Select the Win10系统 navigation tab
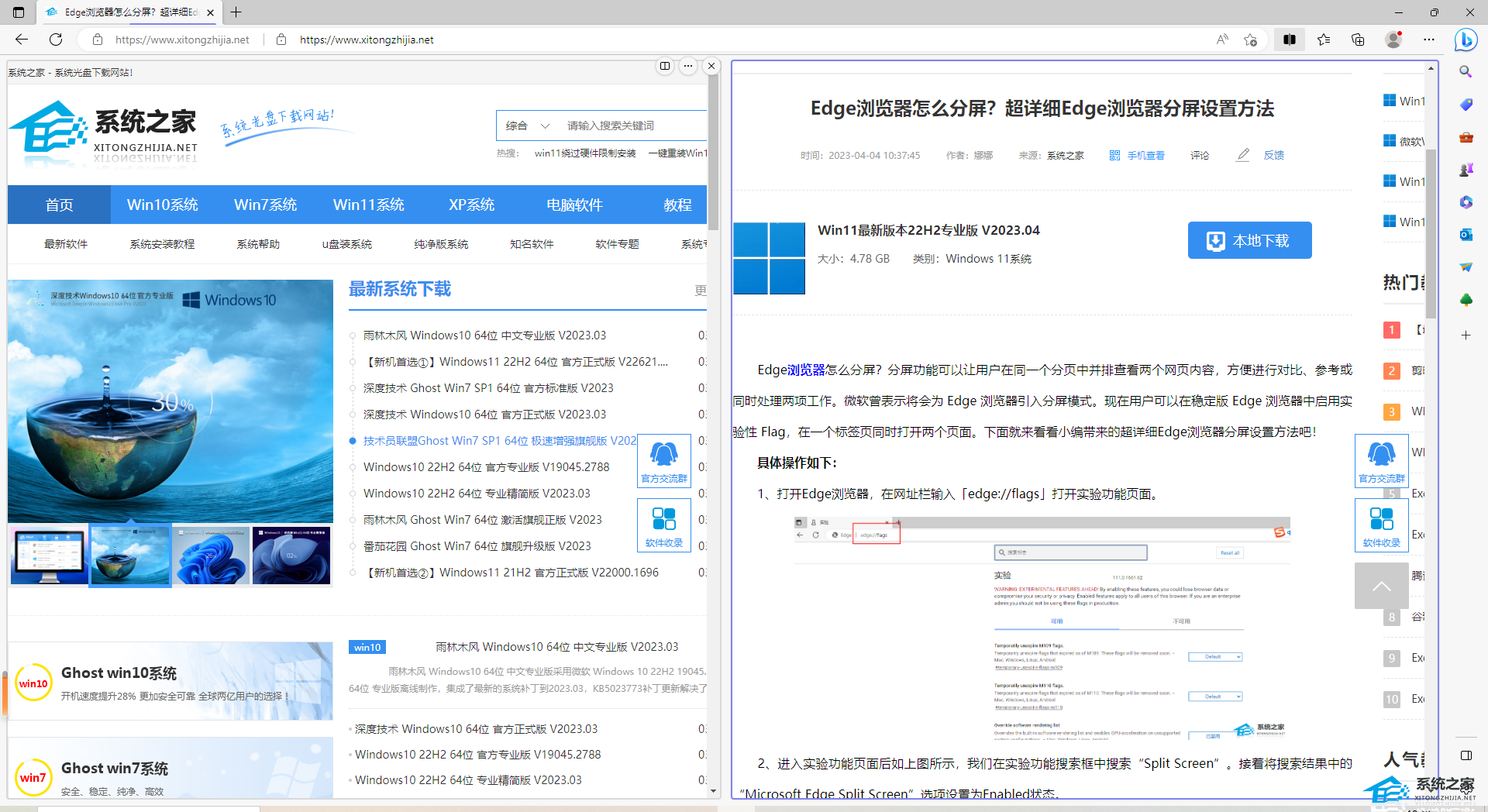Viewport: 1488px width, 812px height. click(163, 205)
